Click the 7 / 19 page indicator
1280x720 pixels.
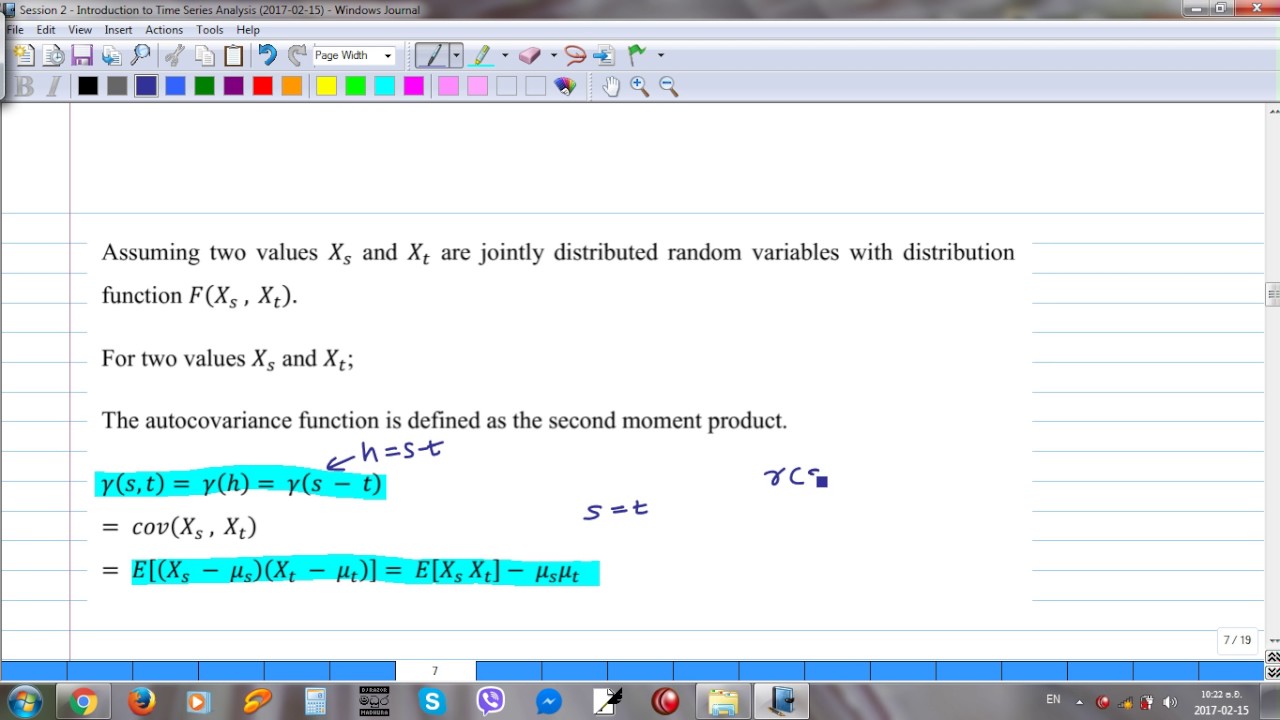(x=1237, y=640)
